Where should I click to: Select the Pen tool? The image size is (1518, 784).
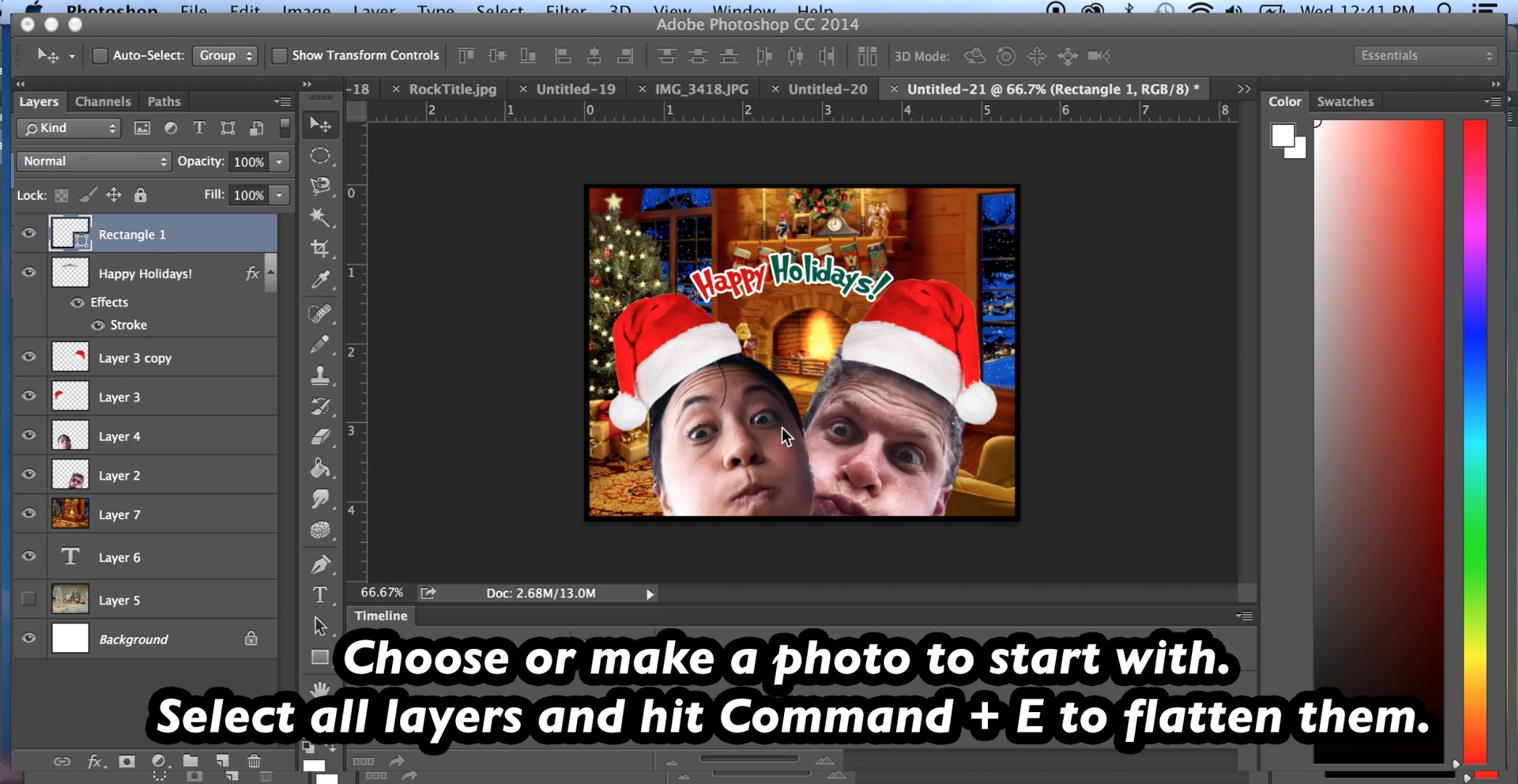tap(320, 563)
